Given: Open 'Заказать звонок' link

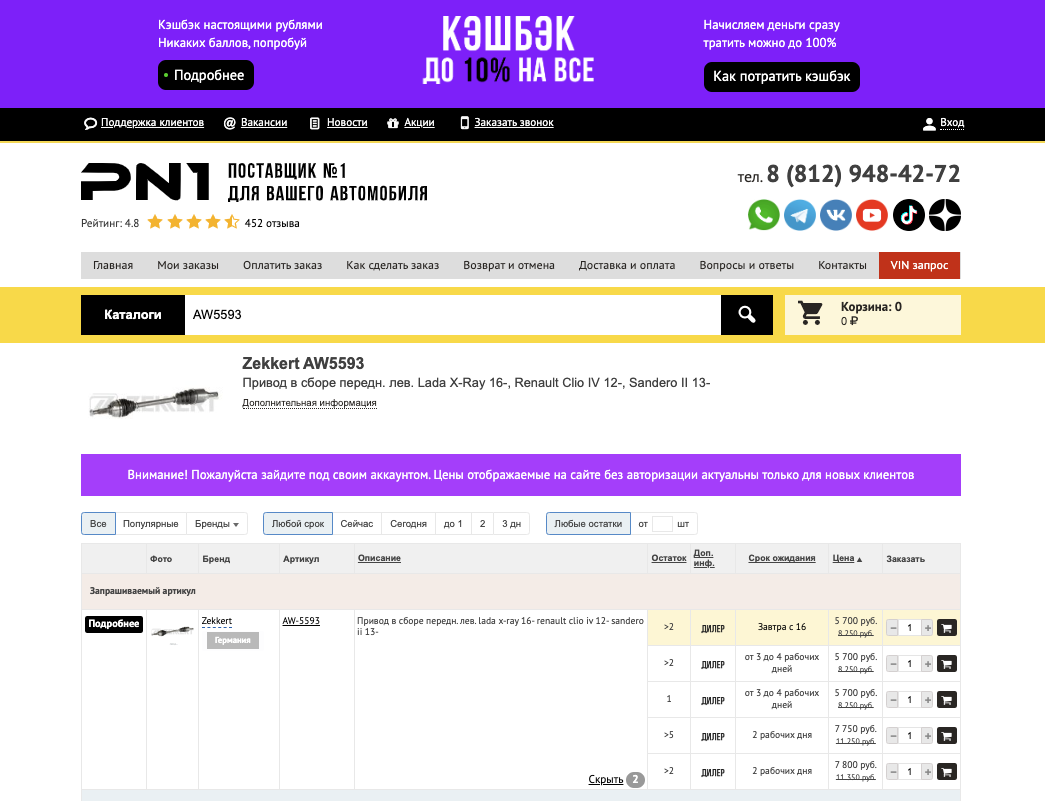Looking at the screenshot, I should click(x=514, y=123).
